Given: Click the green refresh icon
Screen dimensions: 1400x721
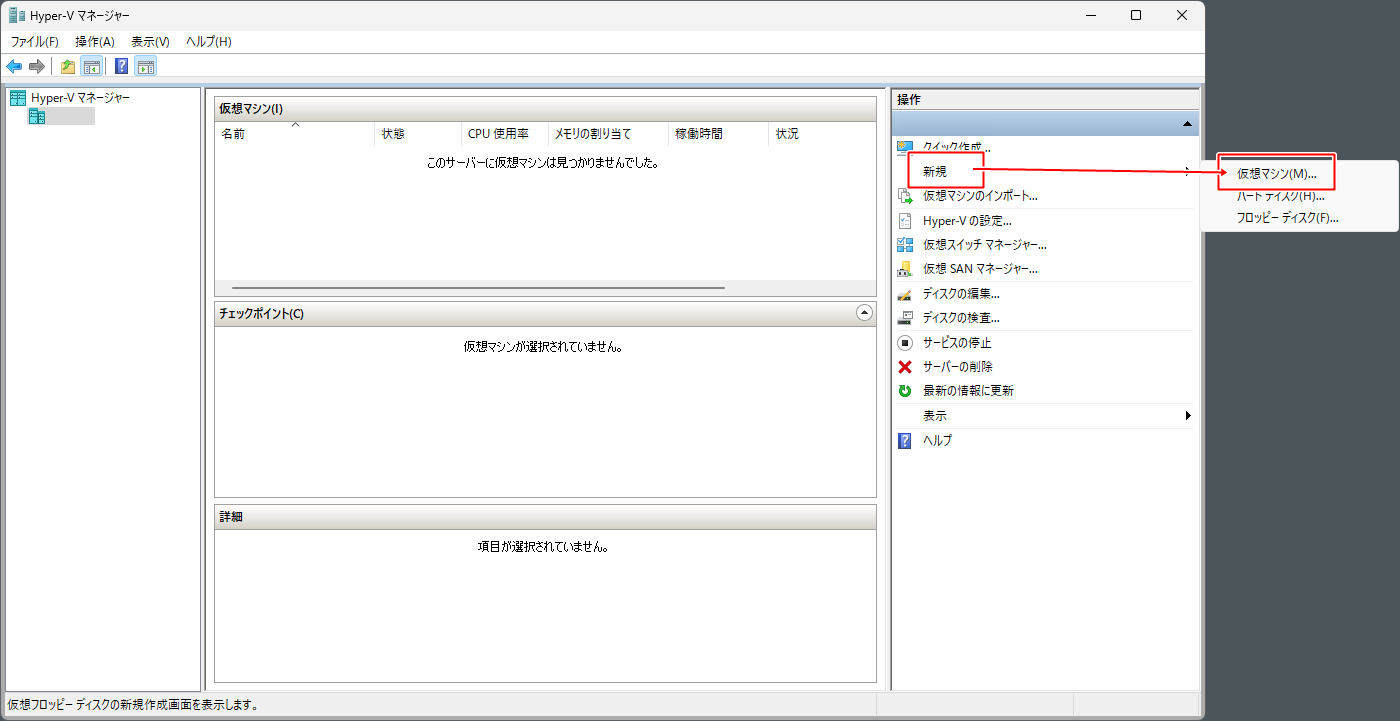Looking at the screenshot, I should point(905,391).
